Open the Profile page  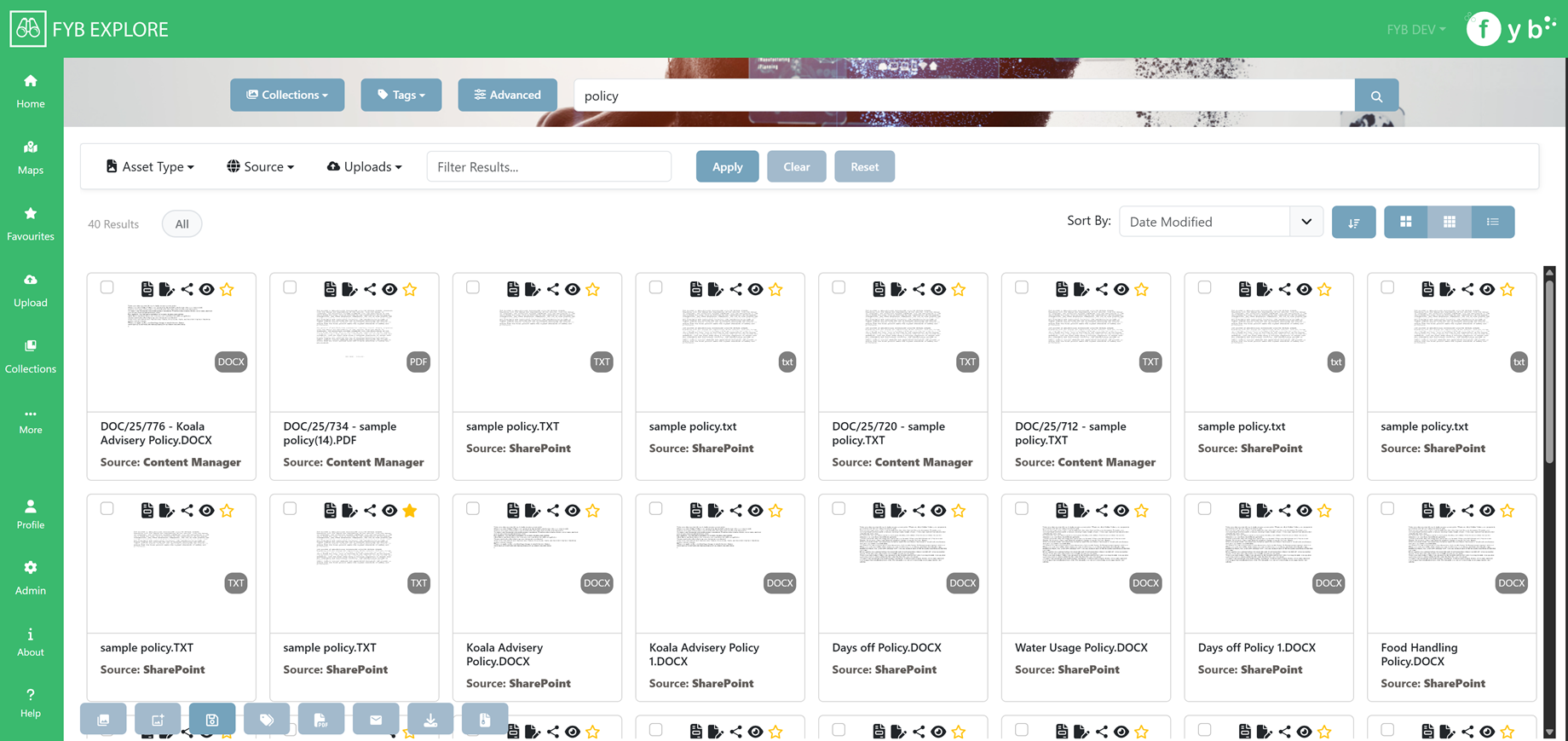pyautogui.click(x=31, y=514)
